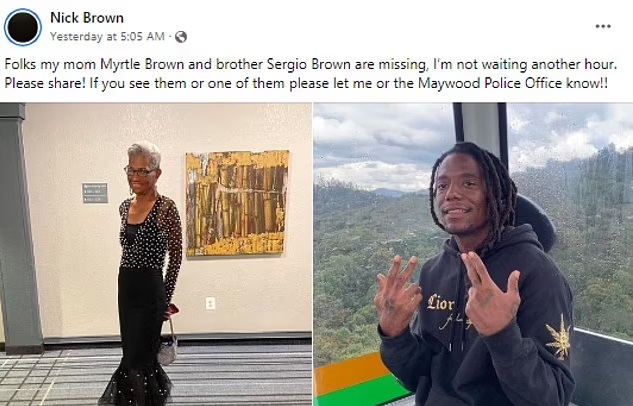Open the three-dot post options menu
This screenshot has height=406, width=633.
(603, 26)
